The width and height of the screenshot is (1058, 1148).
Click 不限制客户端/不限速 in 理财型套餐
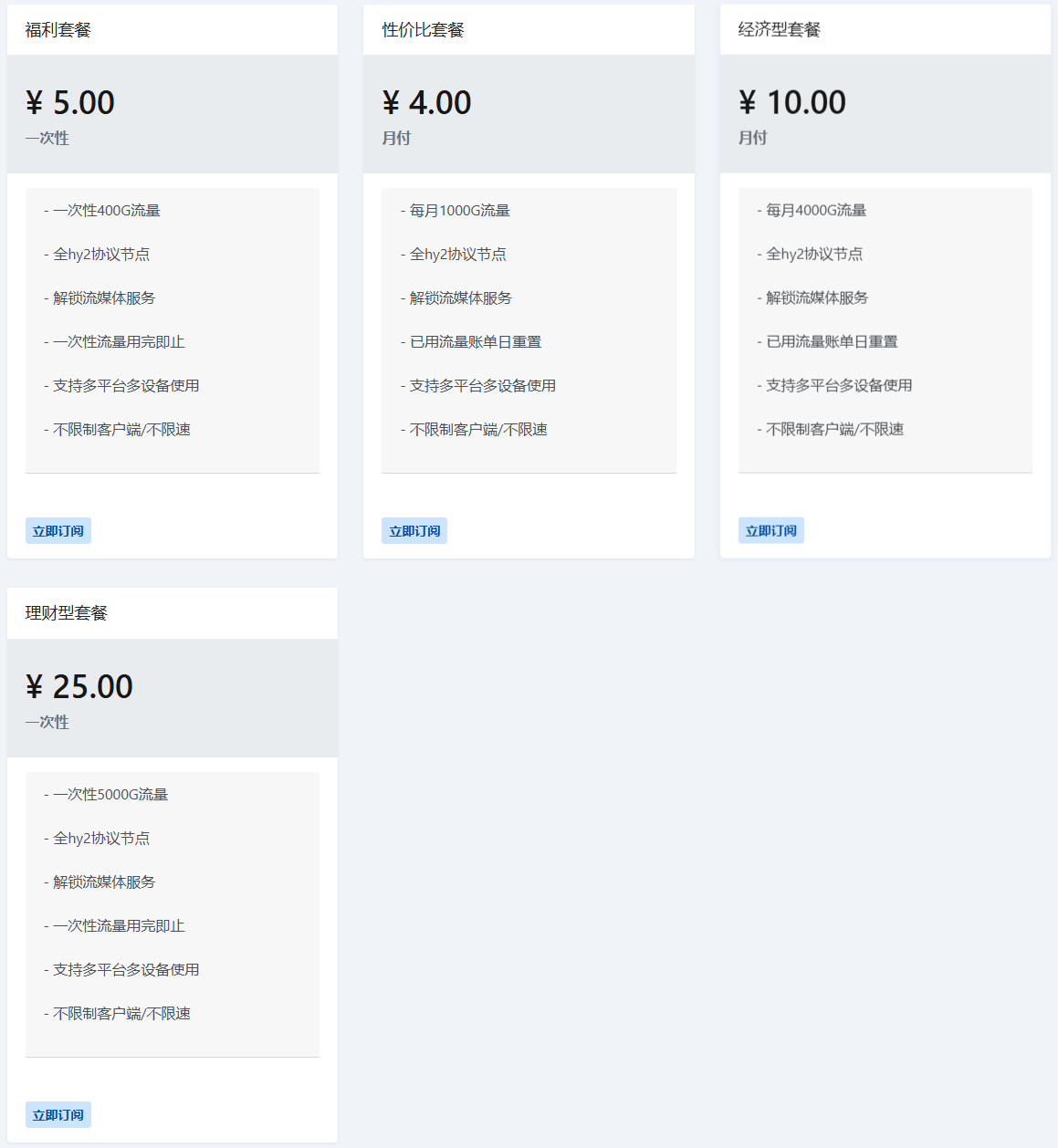[118, 1014]
